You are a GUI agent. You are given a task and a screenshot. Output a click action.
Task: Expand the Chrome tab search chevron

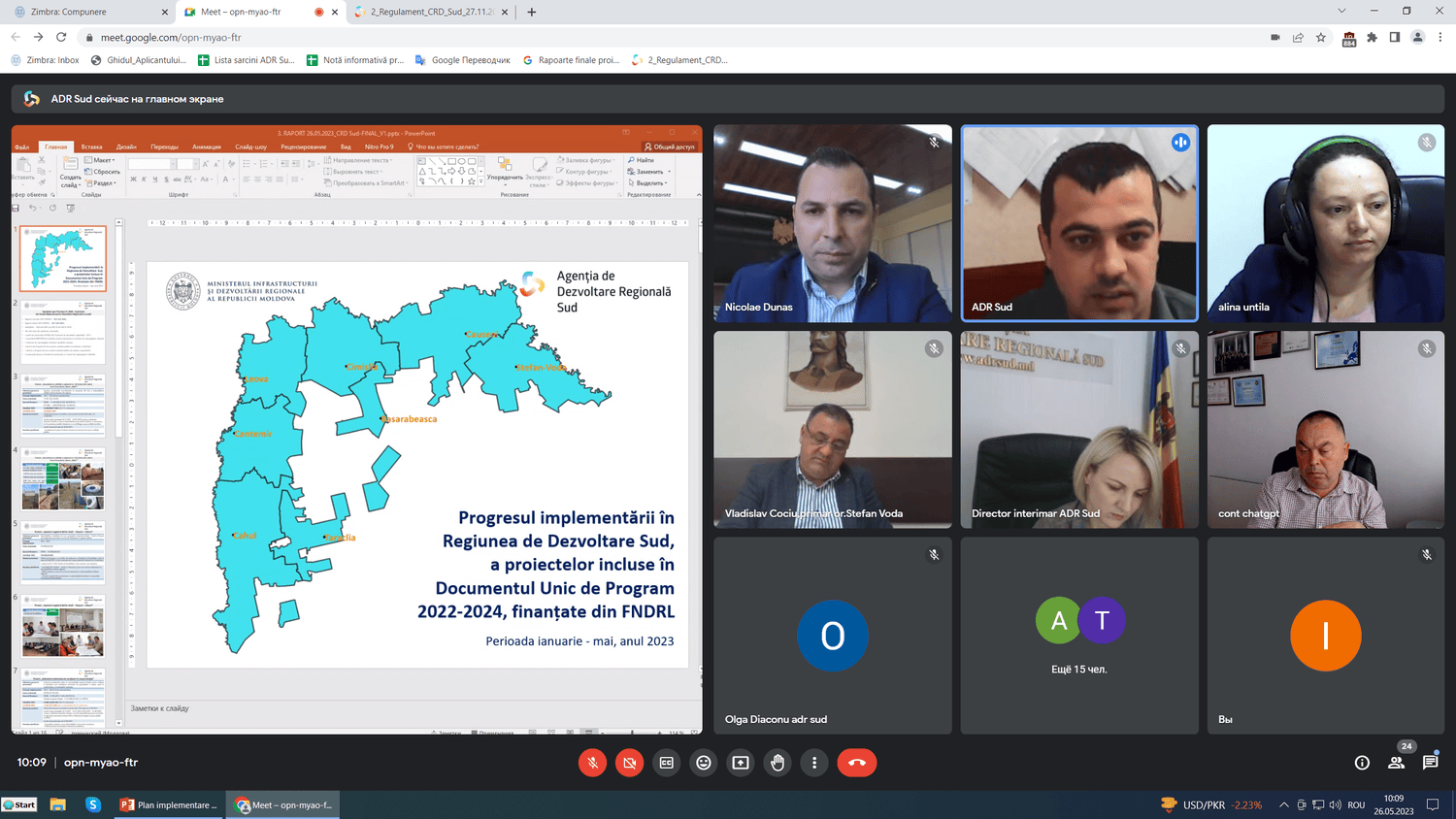click(1341, 11)
